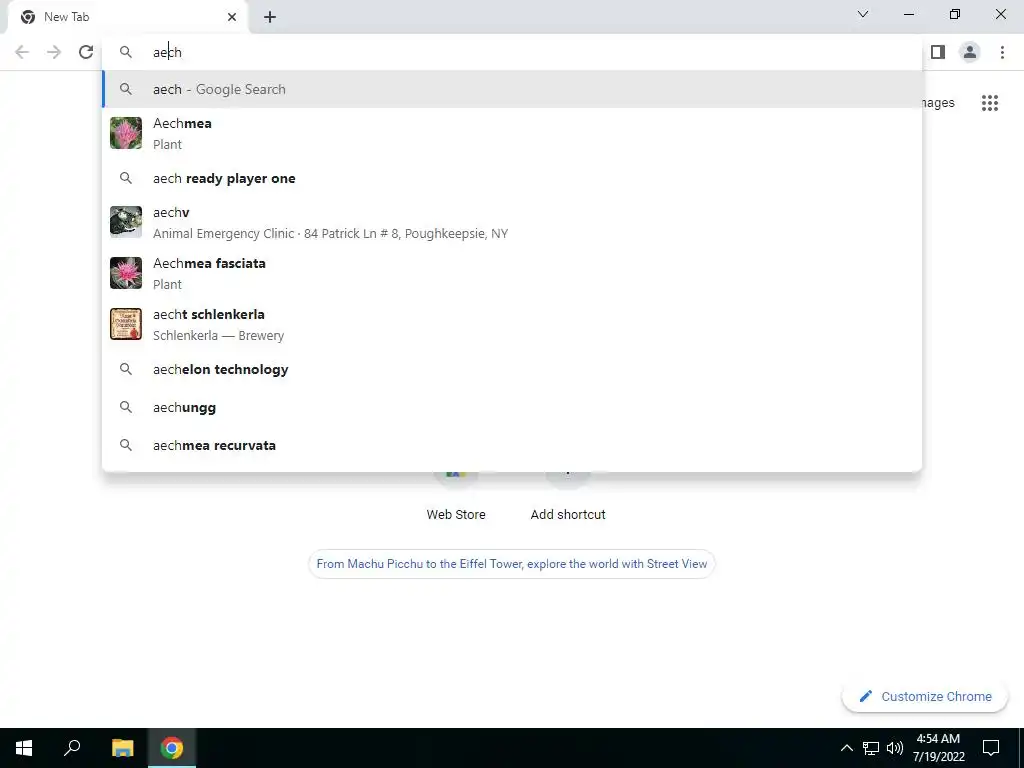Choose 'aech - Google Search' suggestion
Screen dimensions: 1024x768
[512, 89]
